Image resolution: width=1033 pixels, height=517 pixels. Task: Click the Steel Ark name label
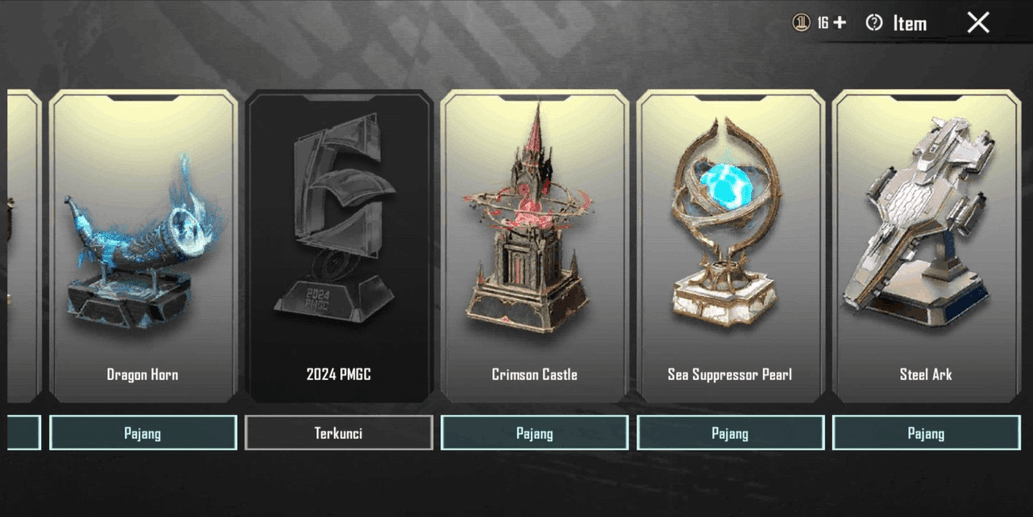(926, 374)
